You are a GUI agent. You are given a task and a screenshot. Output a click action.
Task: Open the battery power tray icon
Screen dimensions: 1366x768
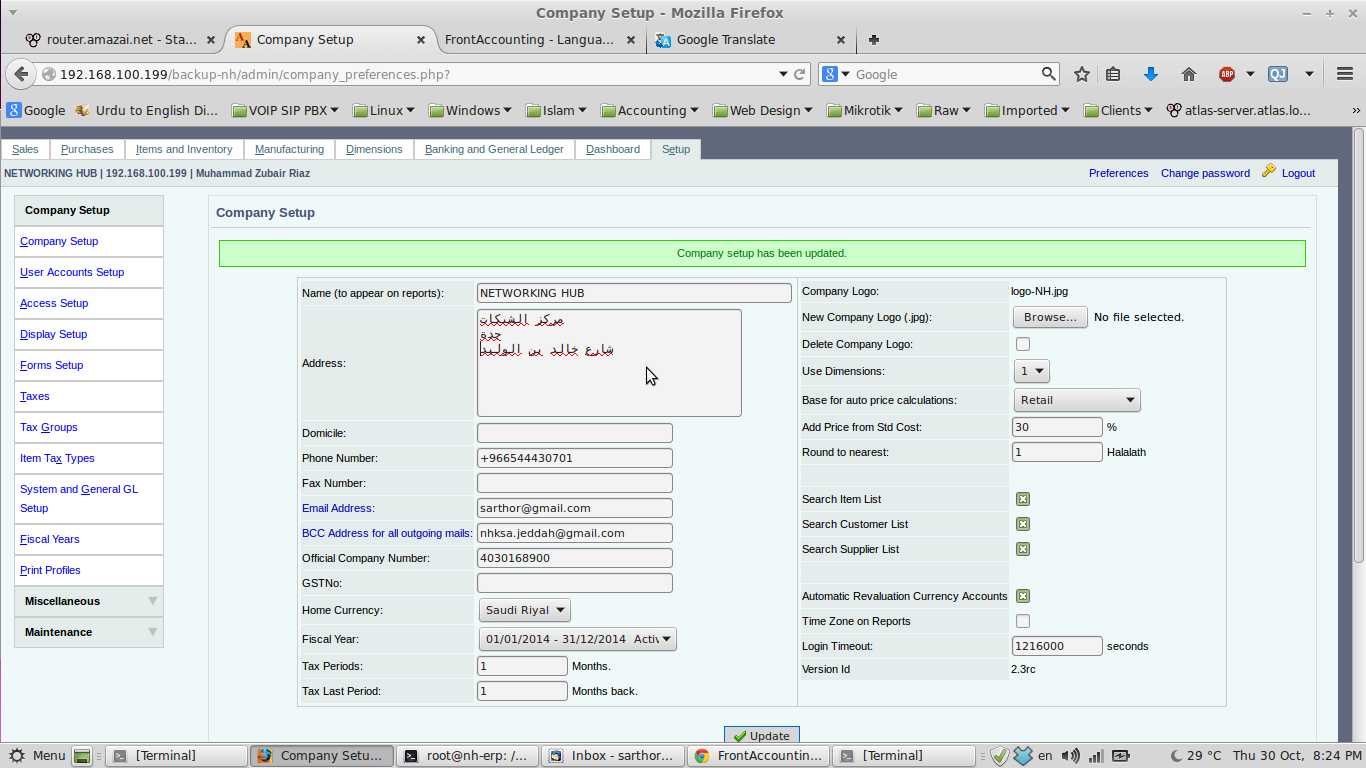coord(1121,756)
